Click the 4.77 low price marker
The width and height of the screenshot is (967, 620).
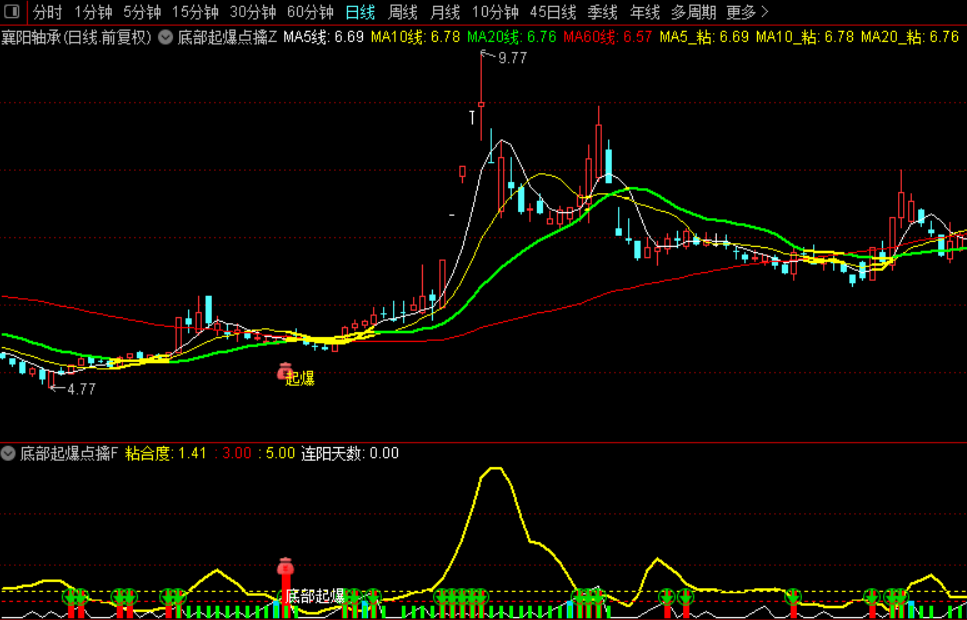click(81, 389)
